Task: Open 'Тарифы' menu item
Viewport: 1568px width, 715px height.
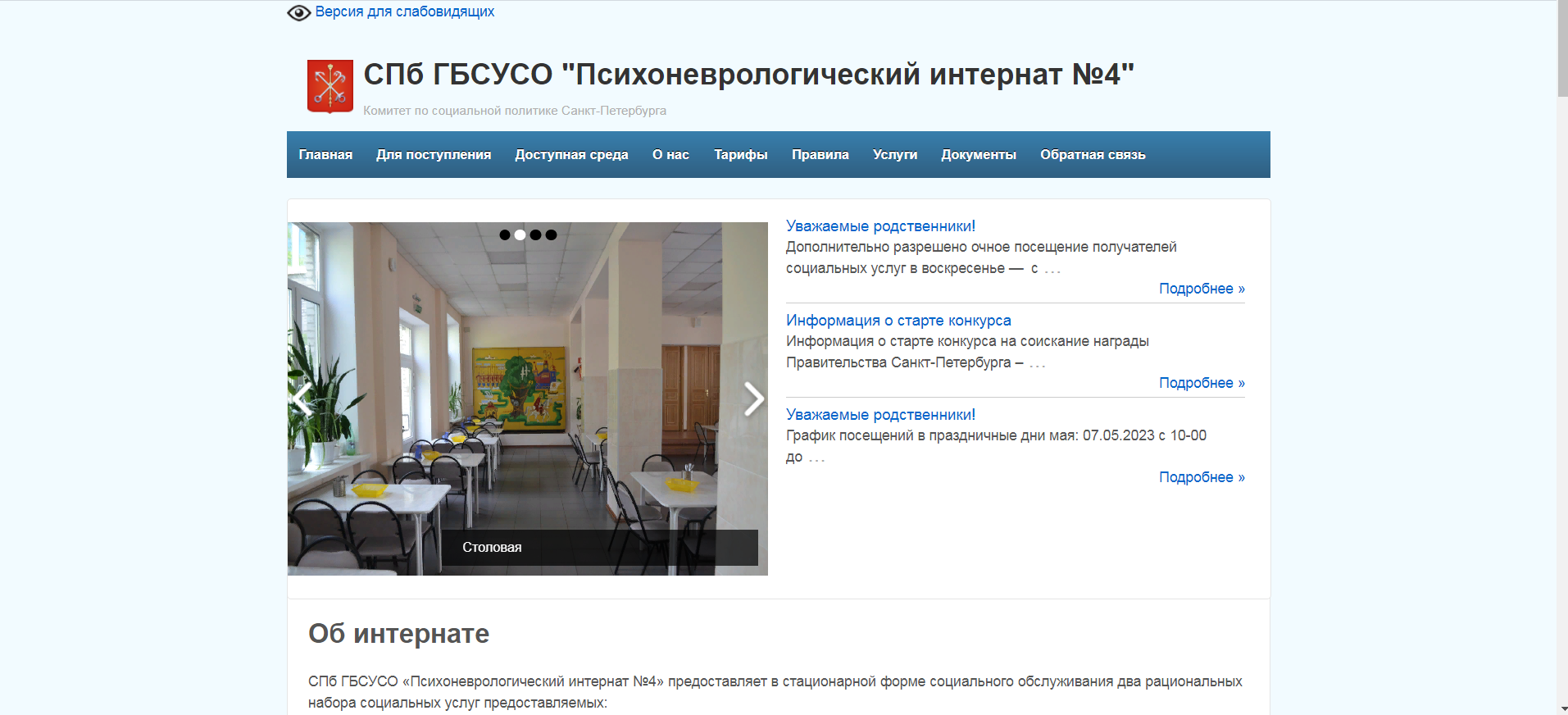Action: [x=740, y=155]
